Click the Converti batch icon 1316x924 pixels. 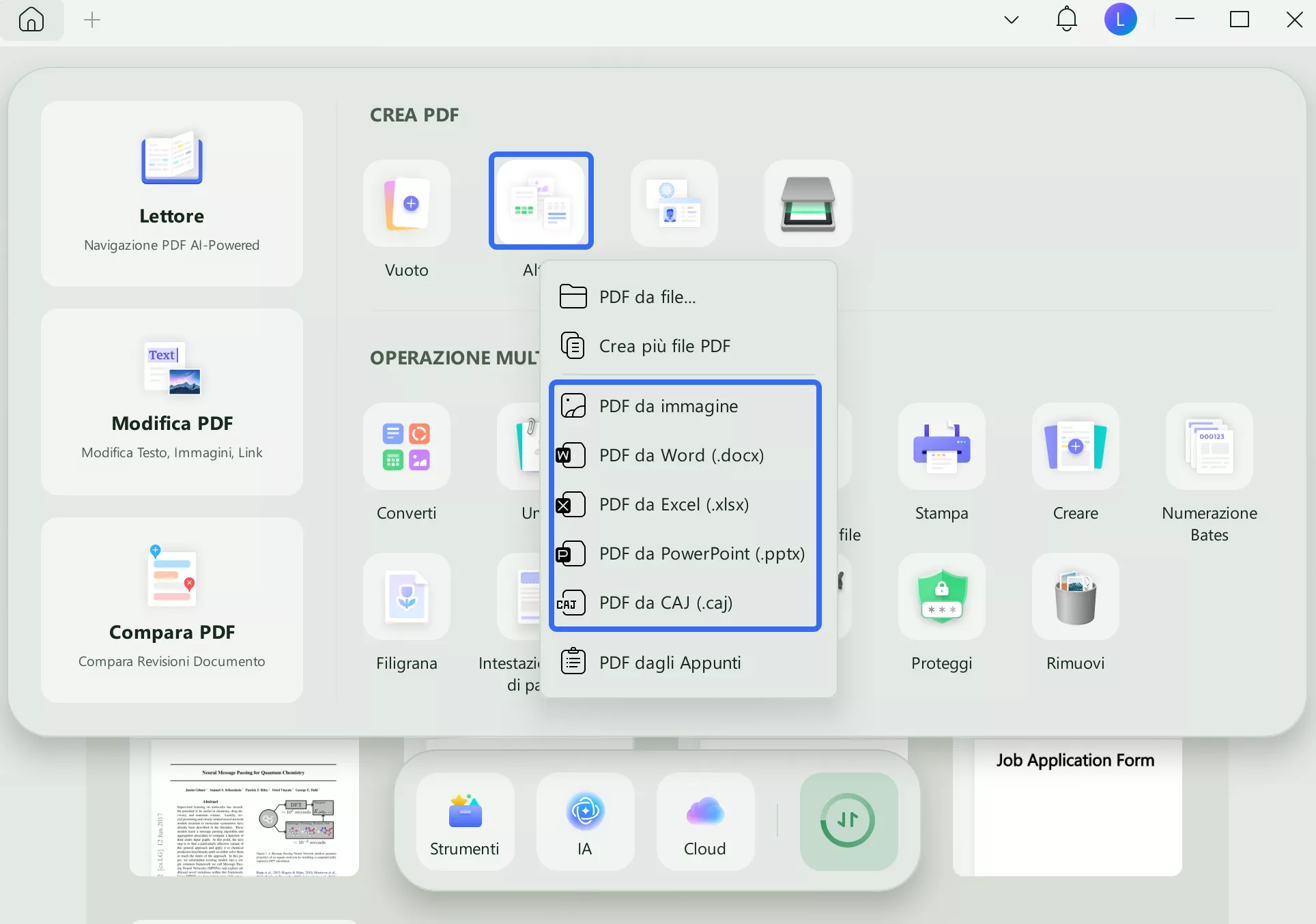(x=407, y=446)
